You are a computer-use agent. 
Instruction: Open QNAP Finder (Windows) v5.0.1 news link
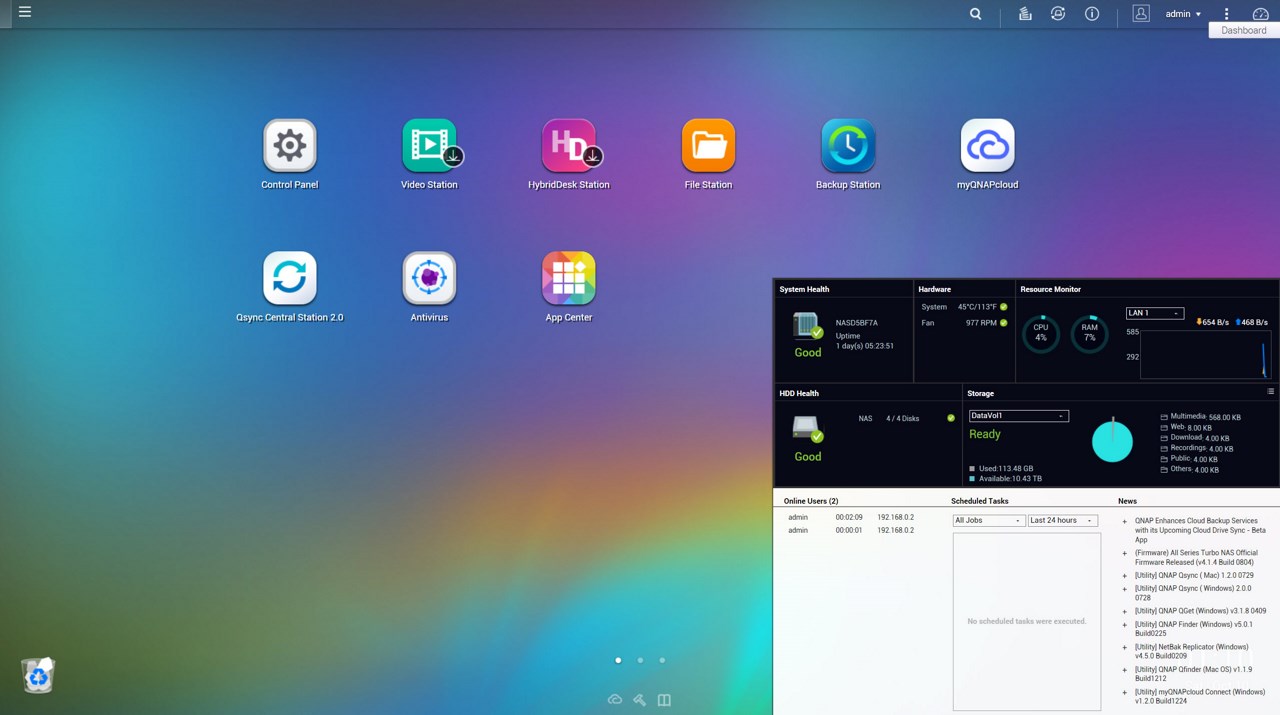click(1193, 629)
